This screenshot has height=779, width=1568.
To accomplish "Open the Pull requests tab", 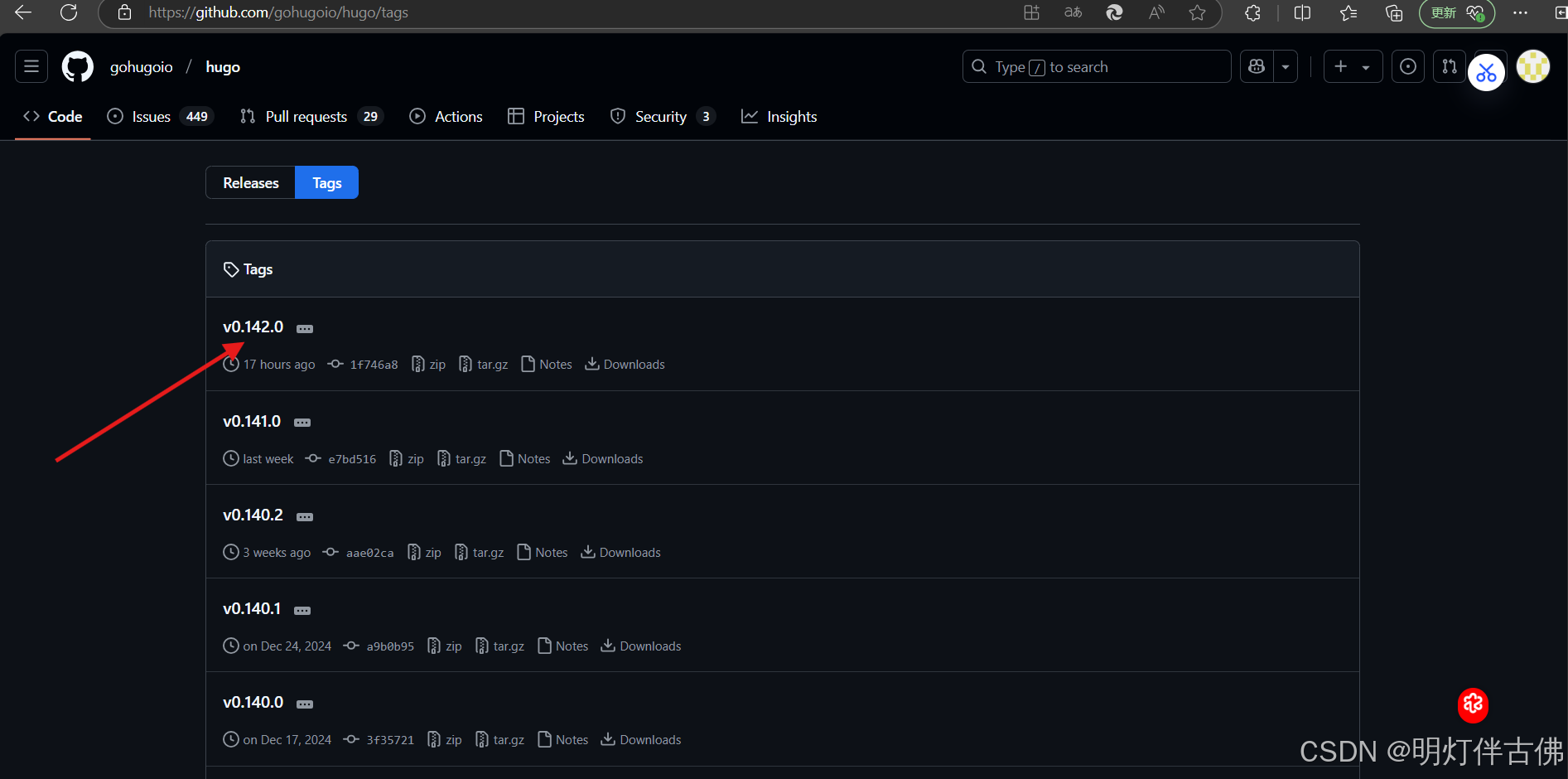I will (311, 116).
